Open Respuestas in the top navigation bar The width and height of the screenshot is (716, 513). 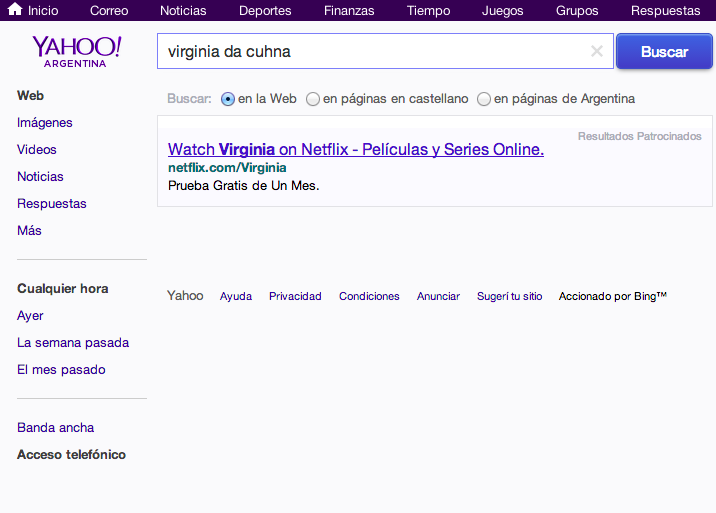[x=665, y=11]
